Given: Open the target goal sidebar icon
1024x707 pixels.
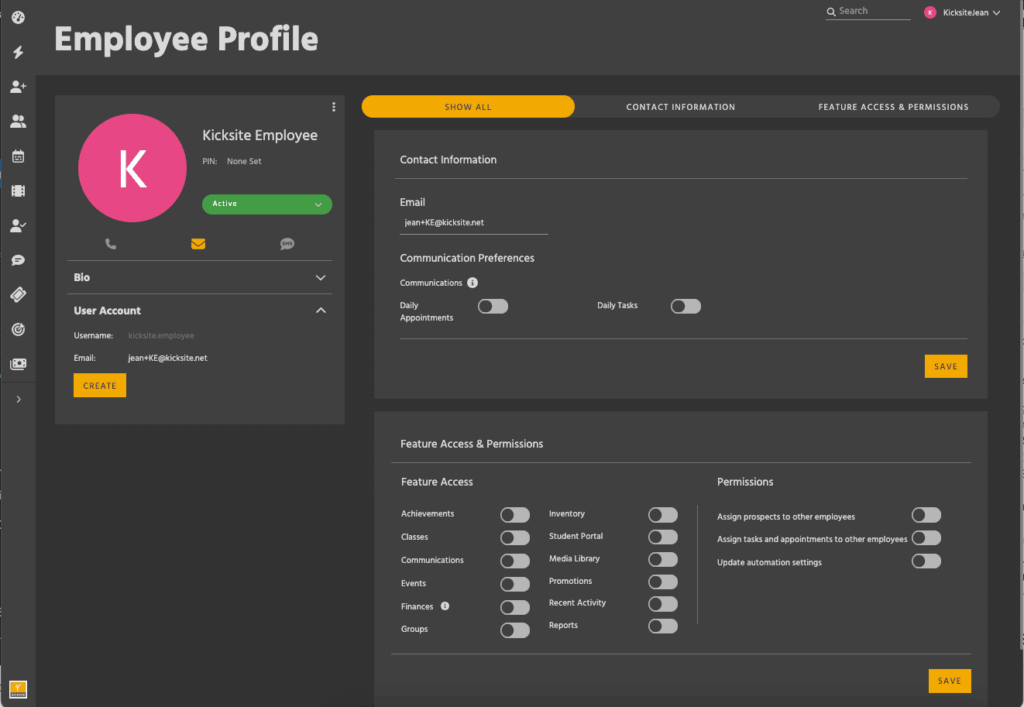Looking at the screenshot, I should pyautogui.click(x=18, y=329).
